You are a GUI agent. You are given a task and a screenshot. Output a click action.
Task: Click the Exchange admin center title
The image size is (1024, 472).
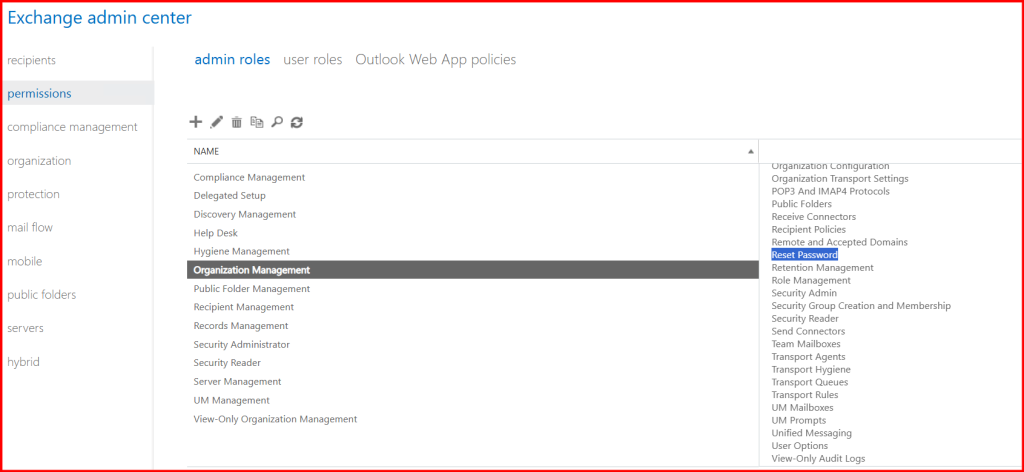point(100,17)
